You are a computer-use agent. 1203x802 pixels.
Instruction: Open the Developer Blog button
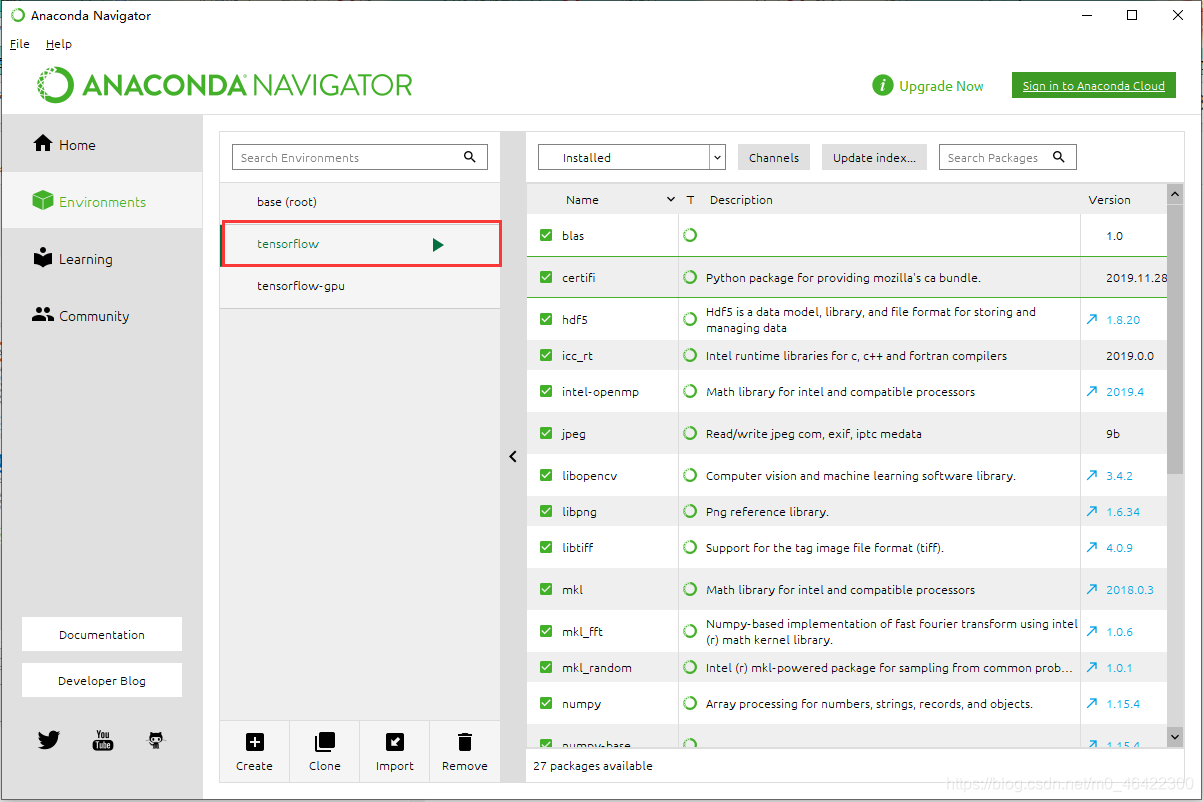102,680
